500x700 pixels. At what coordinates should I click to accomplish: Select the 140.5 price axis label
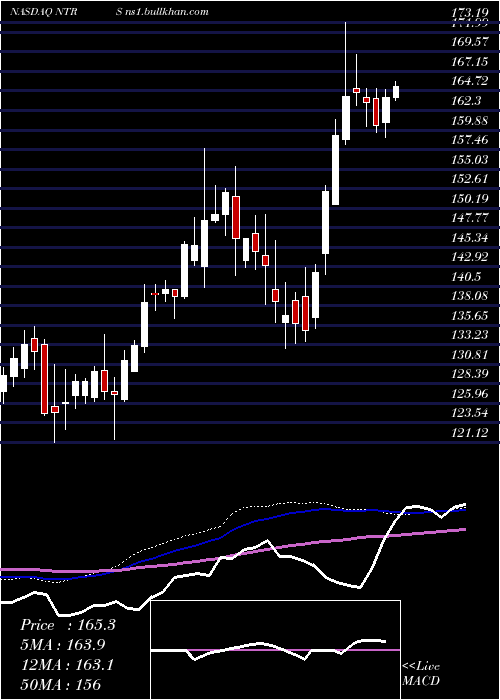point(467,277)
